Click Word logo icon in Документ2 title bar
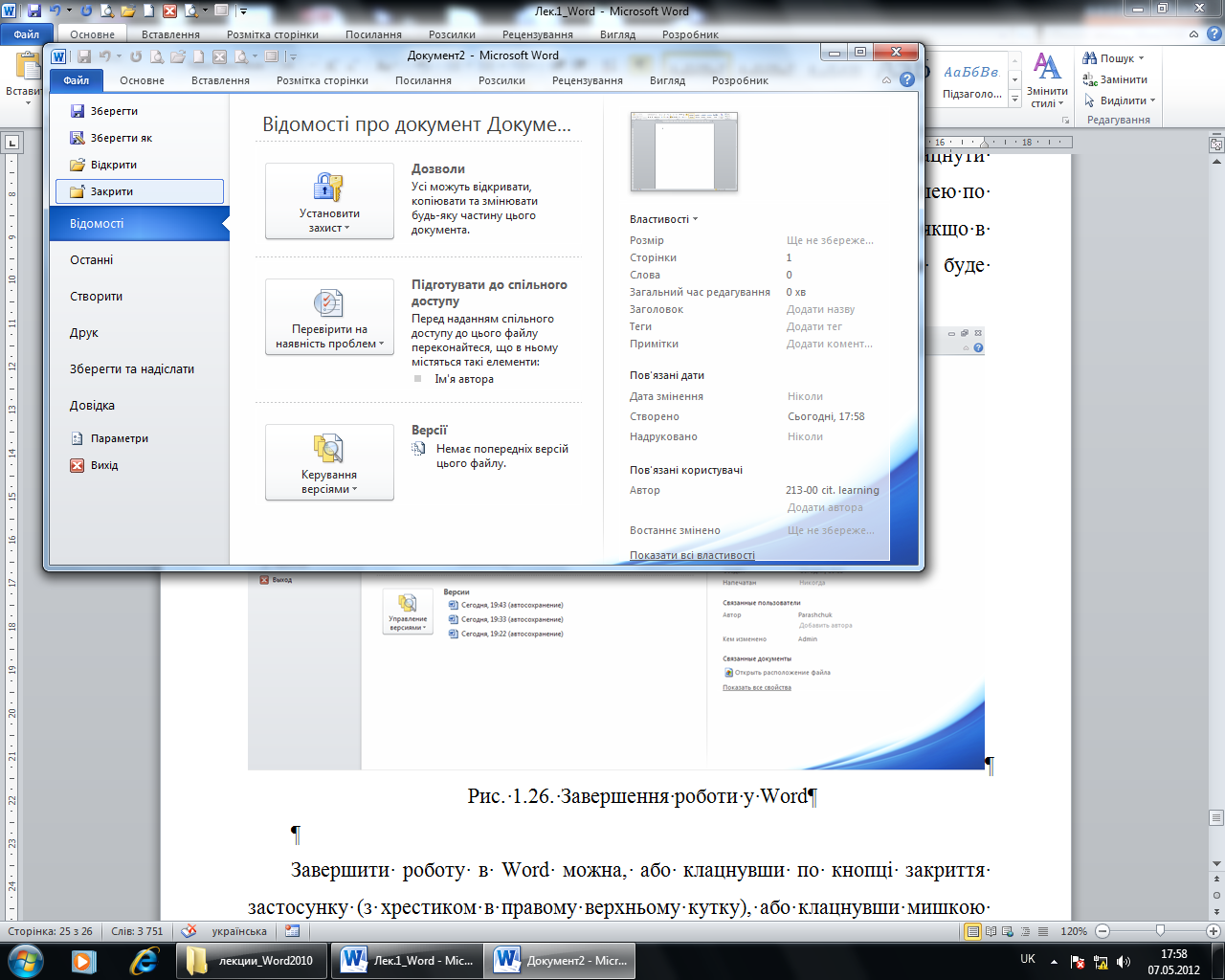 [58, 56]
